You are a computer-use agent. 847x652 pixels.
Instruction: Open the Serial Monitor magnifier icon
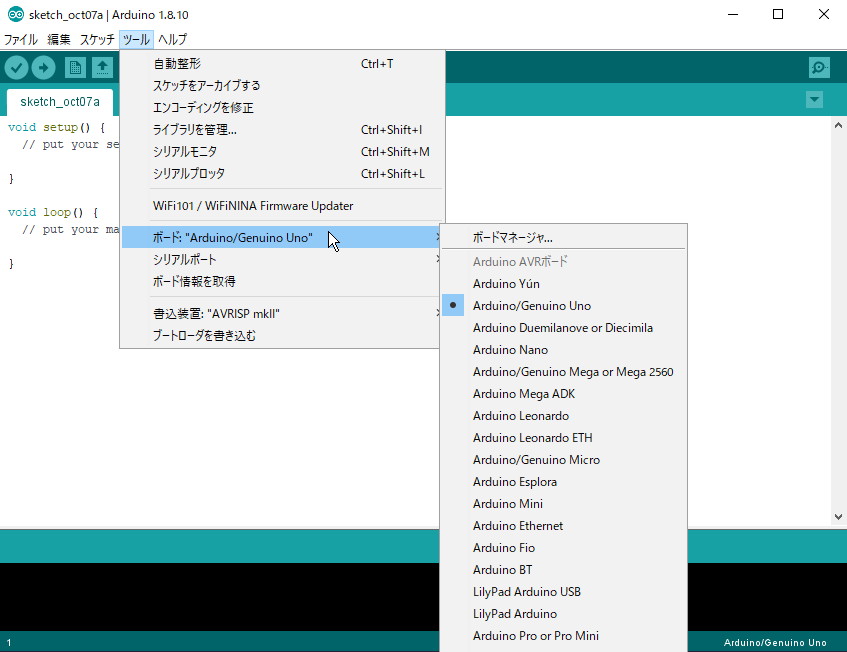(819, 68)
